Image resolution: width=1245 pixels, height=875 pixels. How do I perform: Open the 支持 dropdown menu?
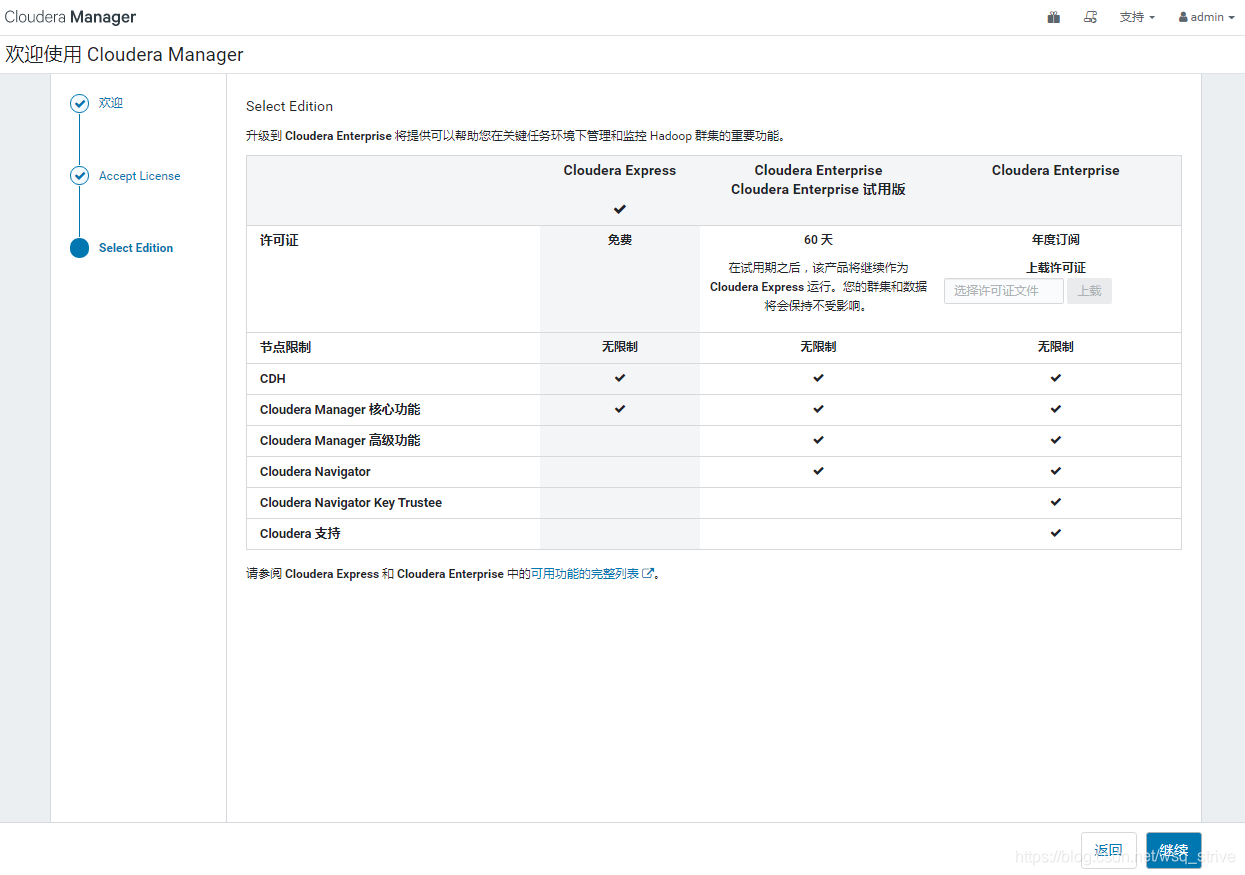pyautogui.click(x=1137, y=17)
